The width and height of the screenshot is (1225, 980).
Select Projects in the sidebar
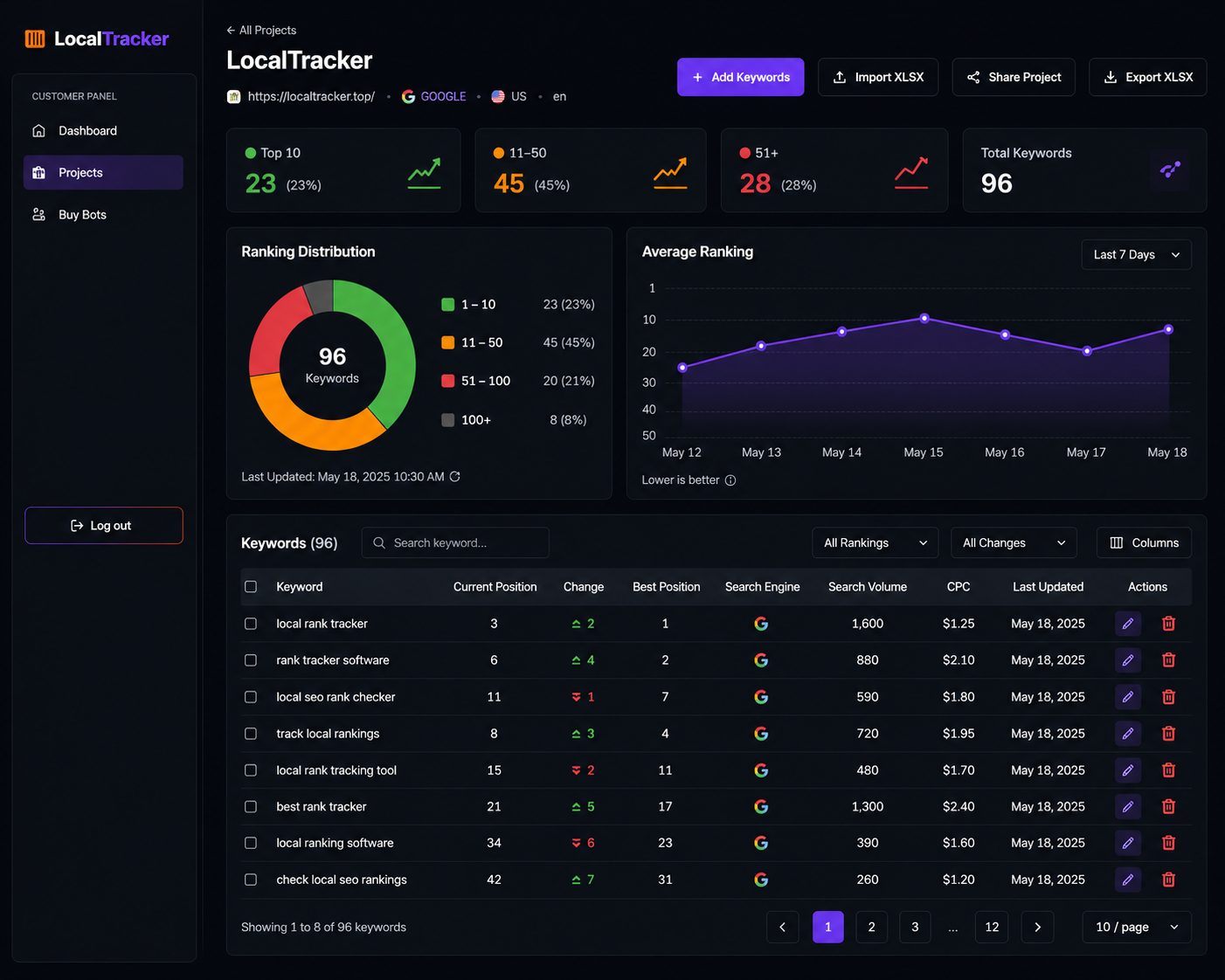coord(103,173)
